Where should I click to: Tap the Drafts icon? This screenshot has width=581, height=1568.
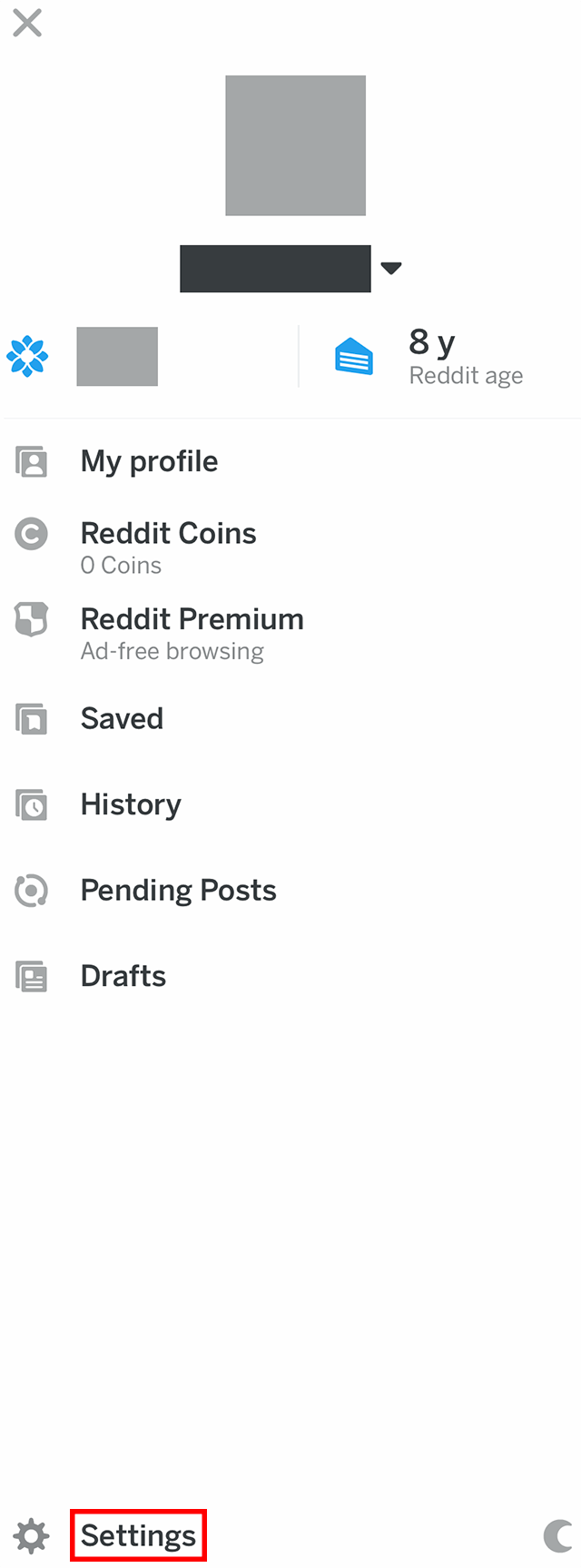point(32,976)
